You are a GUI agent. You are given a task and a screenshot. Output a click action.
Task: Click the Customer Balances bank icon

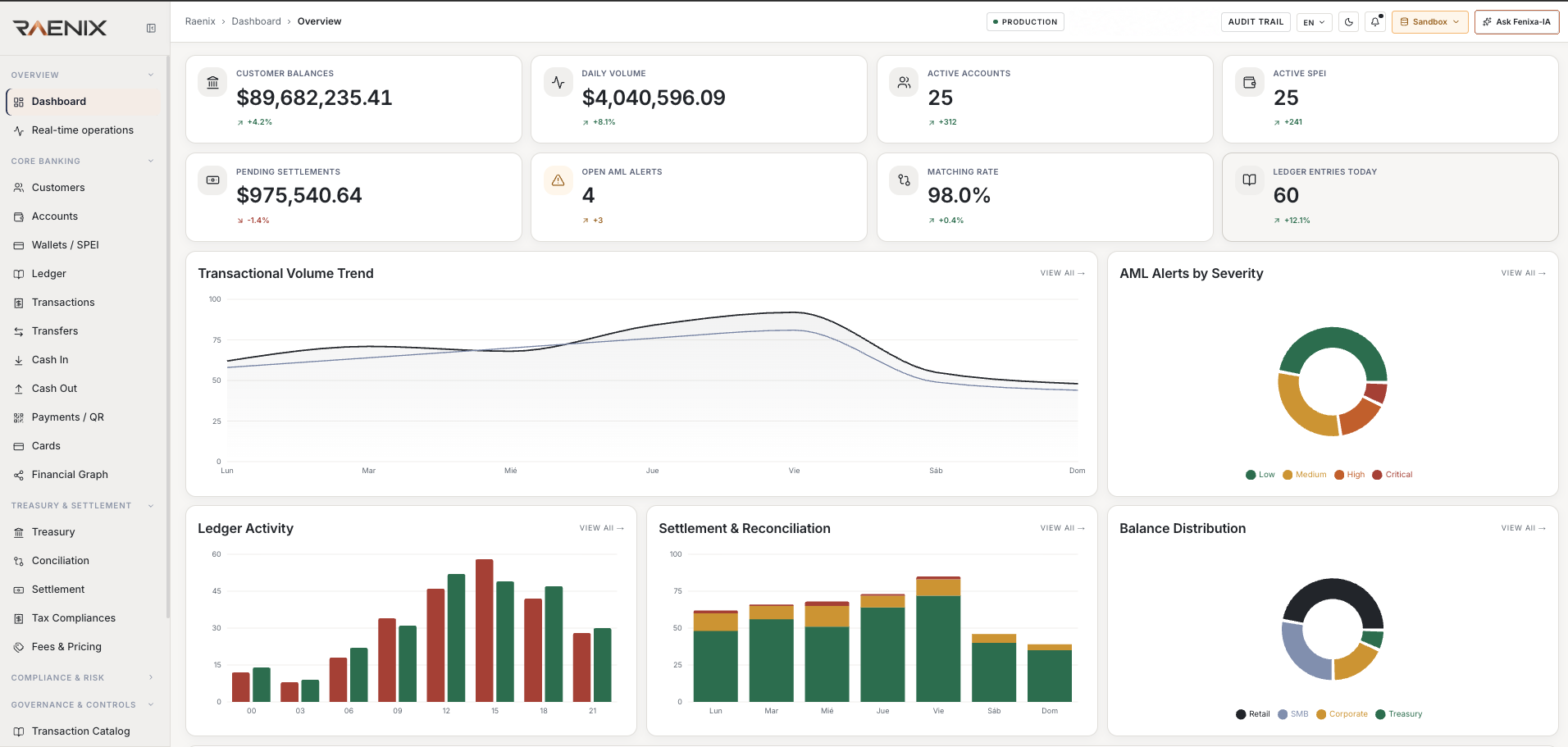click(x=213, y=82)
